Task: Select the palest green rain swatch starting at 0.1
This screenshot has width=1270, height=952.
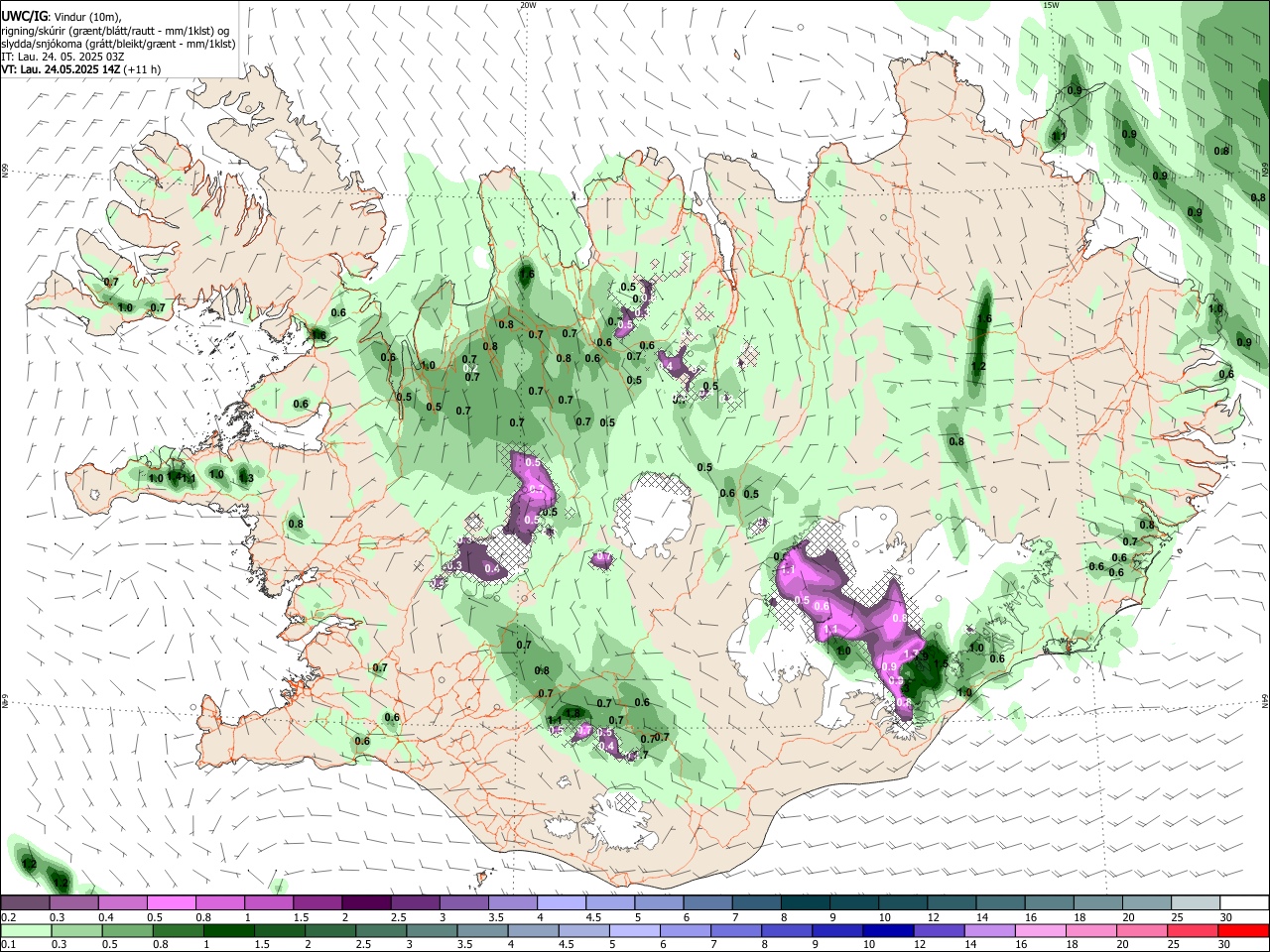Action: point(25,930)
